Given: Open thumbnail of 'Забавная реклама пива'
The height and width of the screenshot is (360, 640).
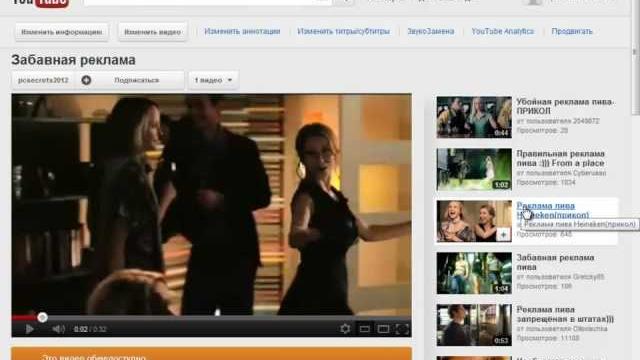Looking at the screenshot, I should pos(474,273).
